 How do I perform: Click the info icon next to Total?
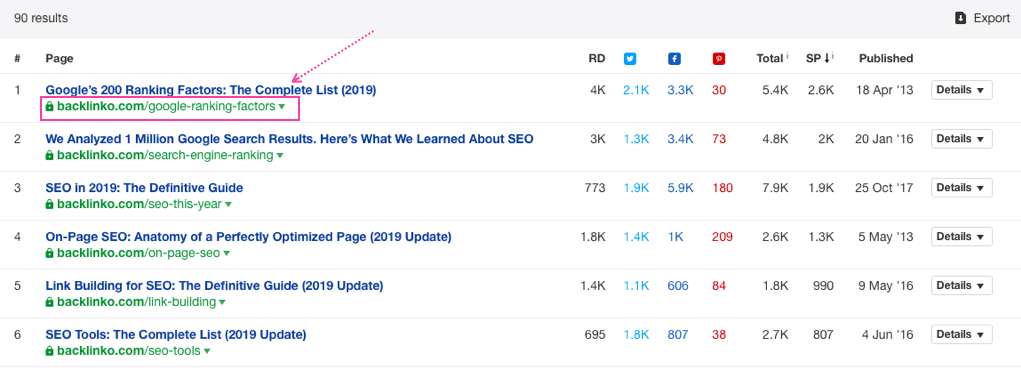787,56
